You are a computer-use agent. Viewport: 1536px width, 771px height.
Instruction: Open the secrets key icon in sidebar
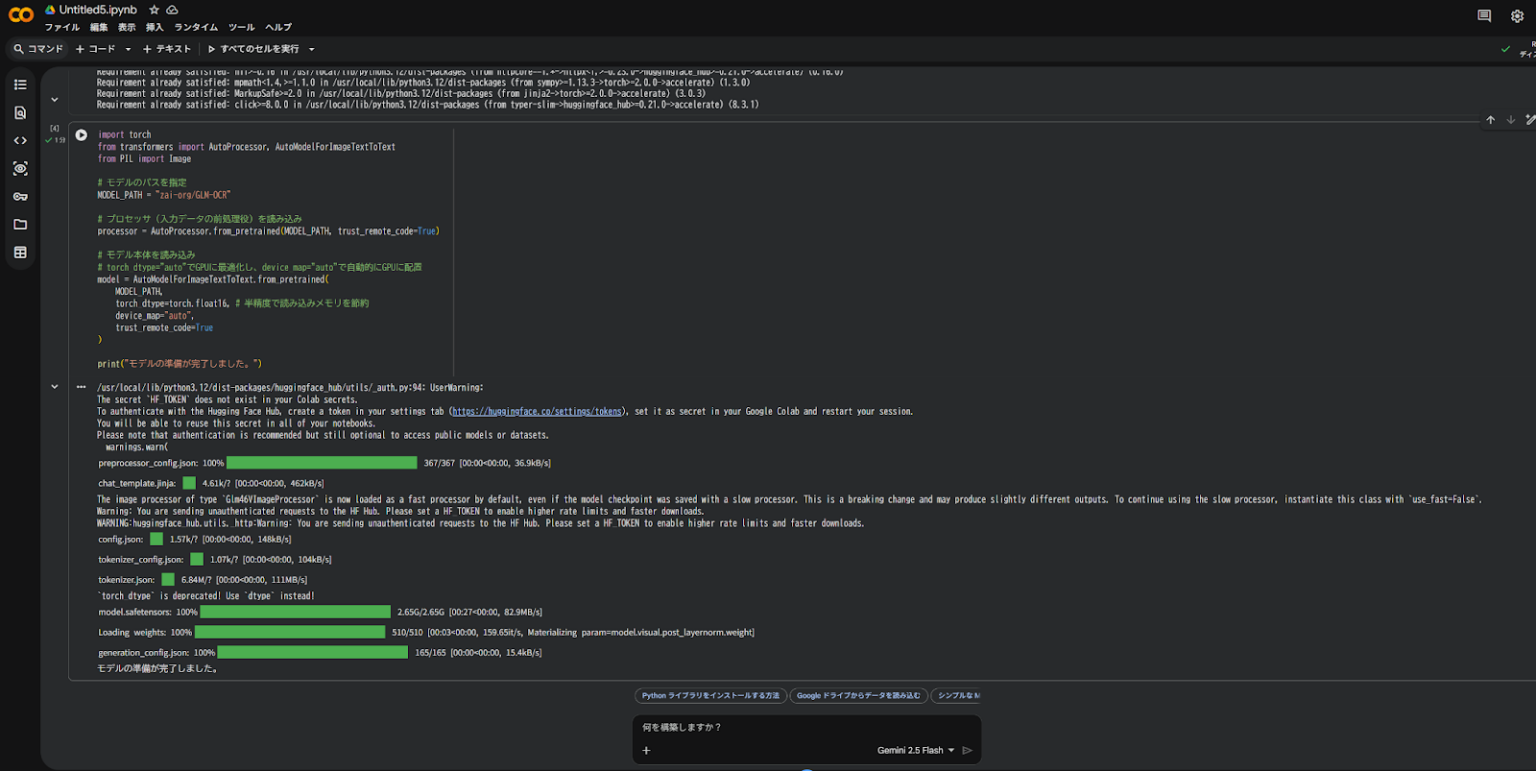pyautogui.click(x=20, y=197)
